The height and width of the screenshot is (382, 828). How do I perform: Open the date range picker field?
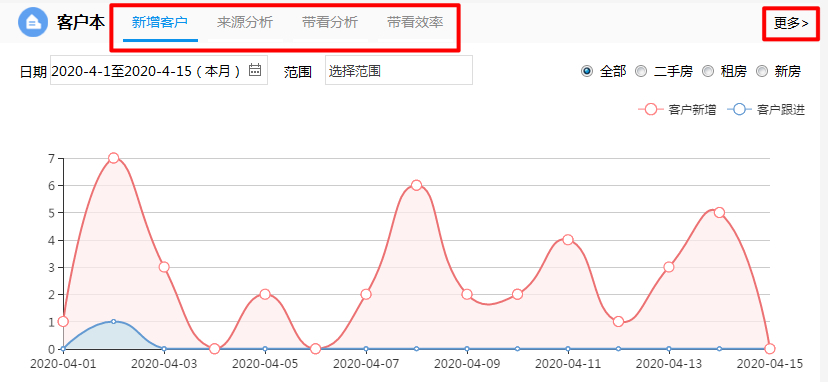point(159,70)
